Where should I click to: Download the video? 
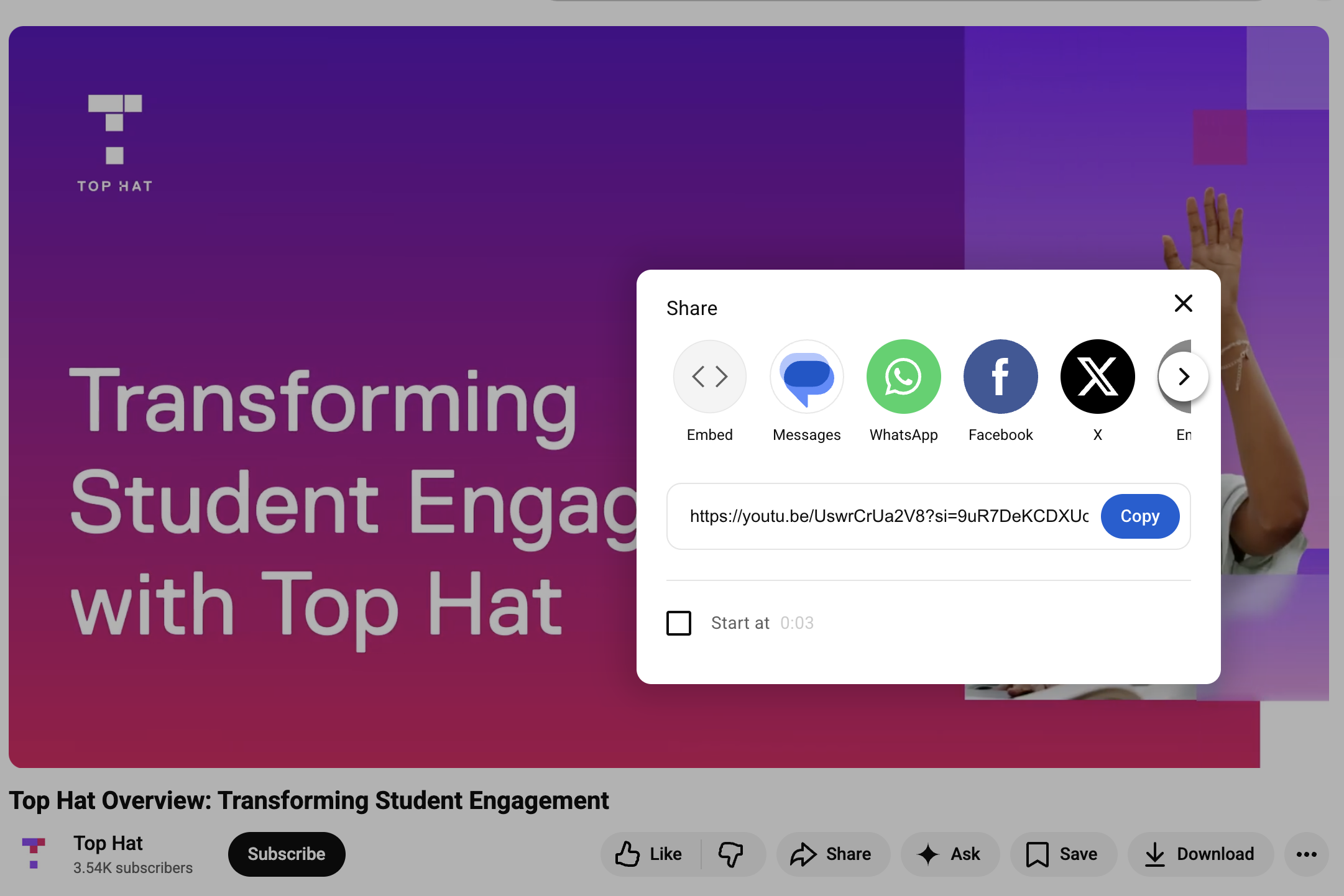1200,854
